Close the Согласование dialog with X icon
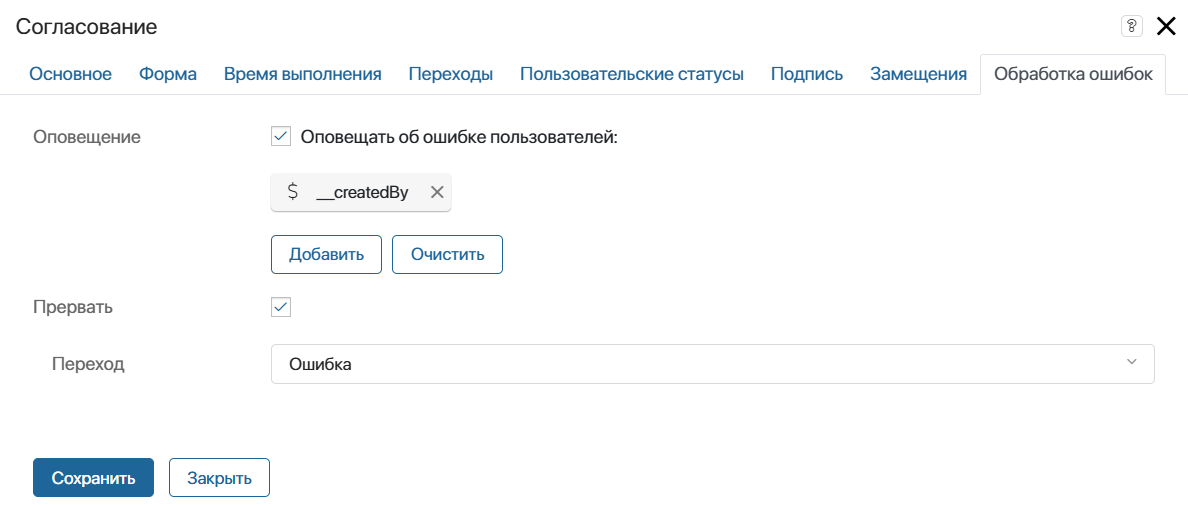 1166,26
